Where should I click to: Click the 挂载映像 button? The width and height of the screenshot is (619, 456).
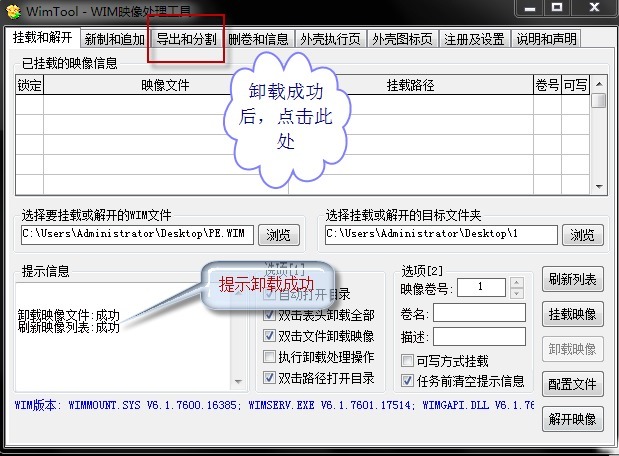tap(572, 314)
